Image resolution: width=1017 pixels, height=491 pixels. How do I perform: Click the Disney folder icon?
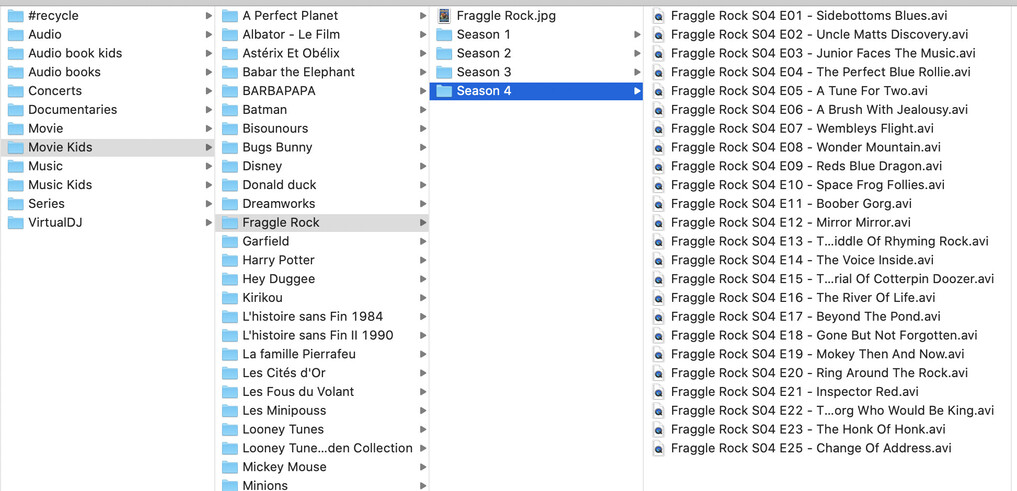230,166
